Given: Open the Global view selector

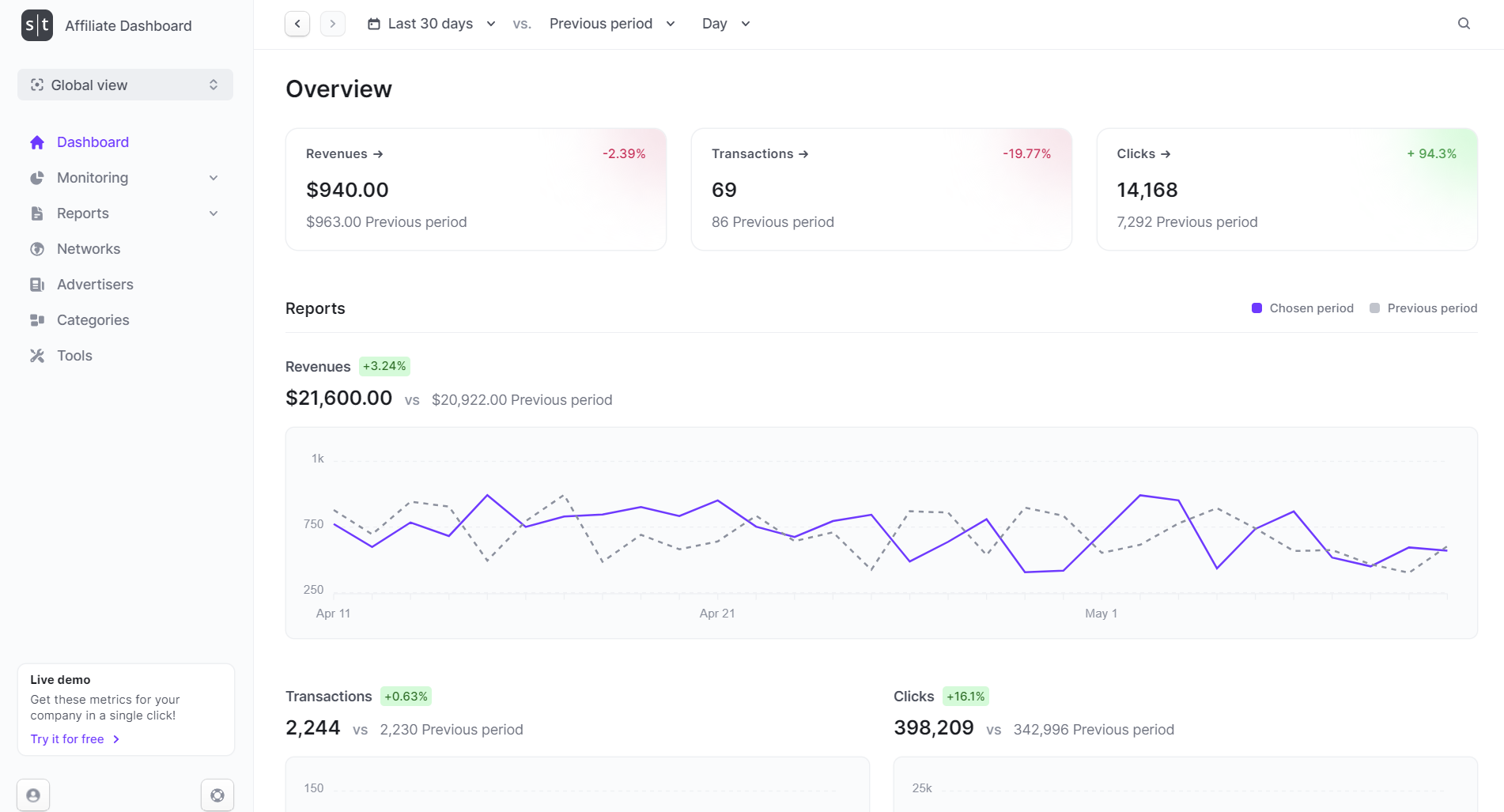Looking at the screenshot, I should (x=125, y=85).
